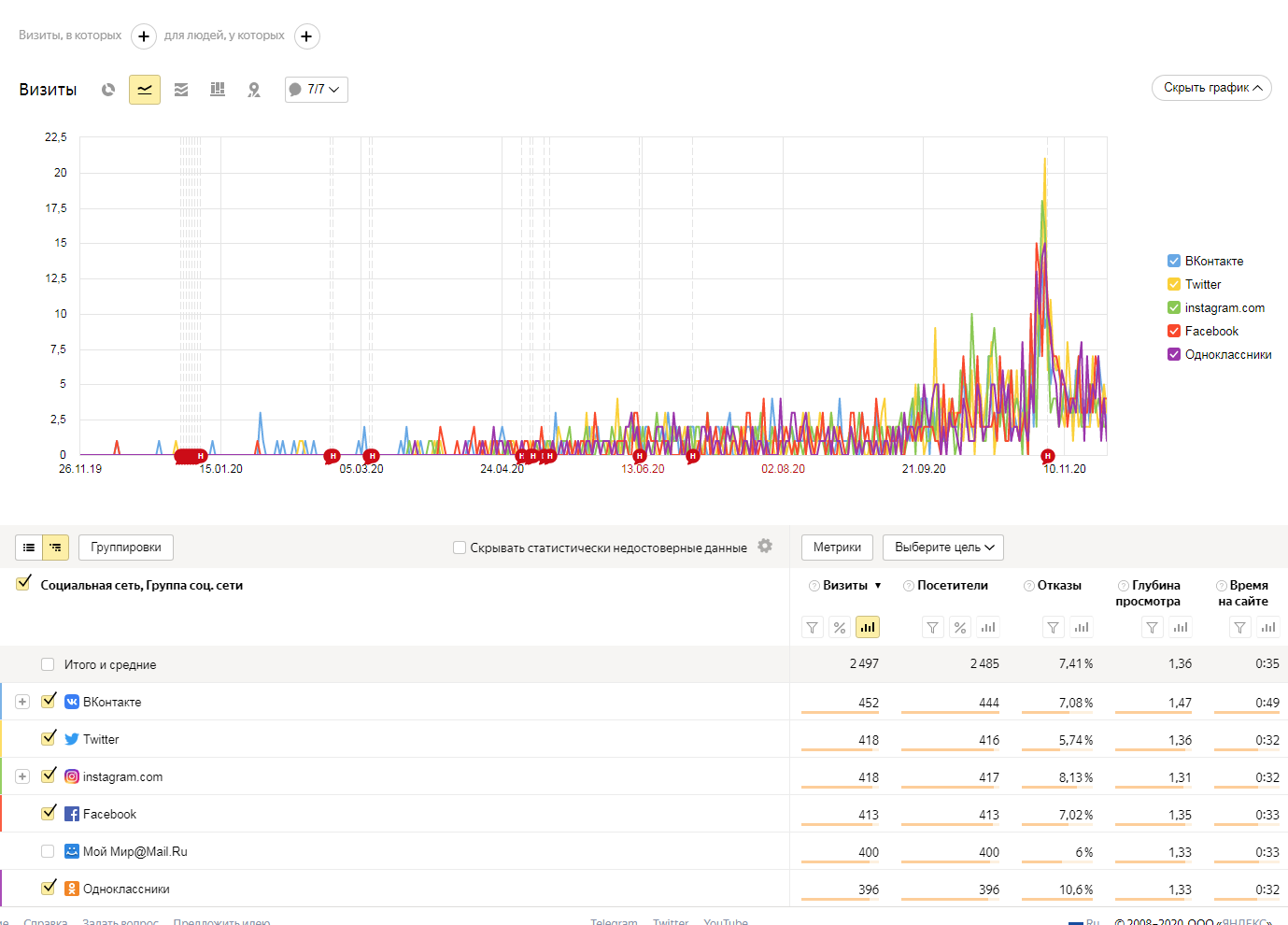Image resolution: width=1288 pixels, height=925 pixels.
Task: Filter by Визиты column value
Action: 813,627
